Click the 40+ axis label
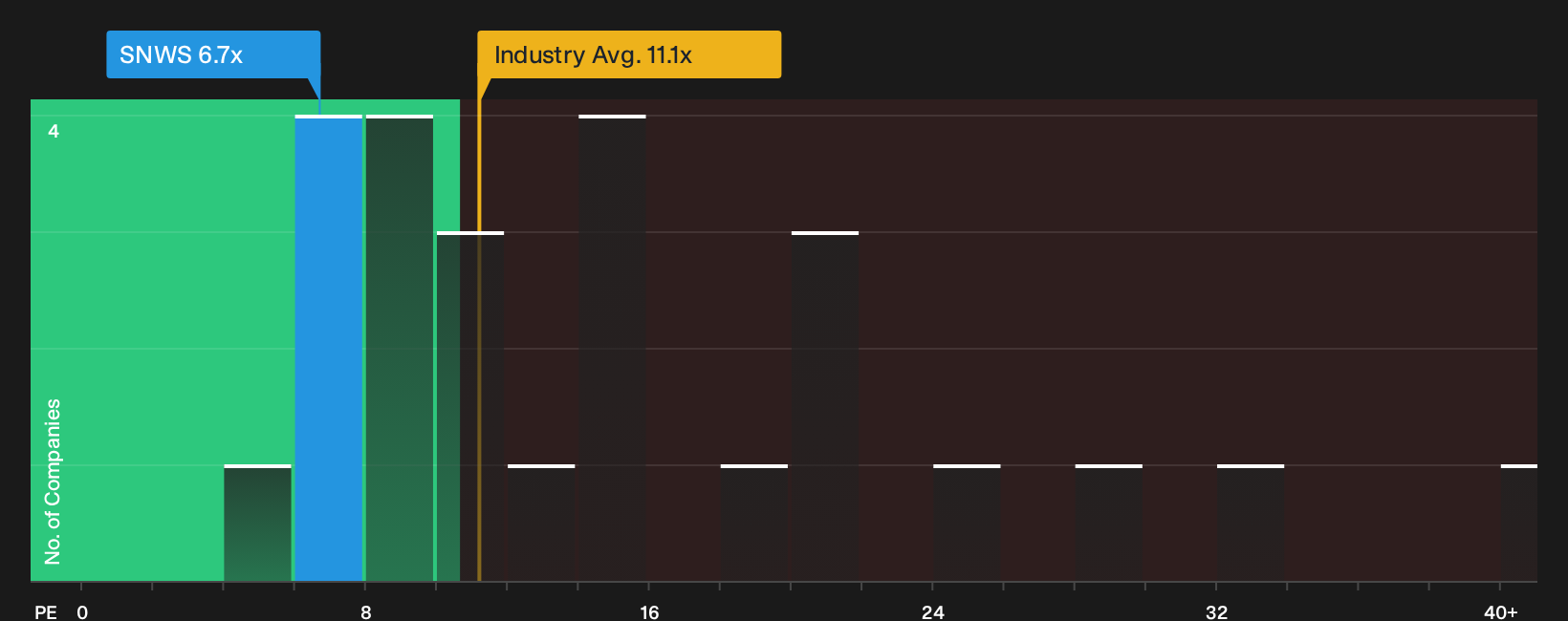 pyautogui.click(x=1501, y=611)
